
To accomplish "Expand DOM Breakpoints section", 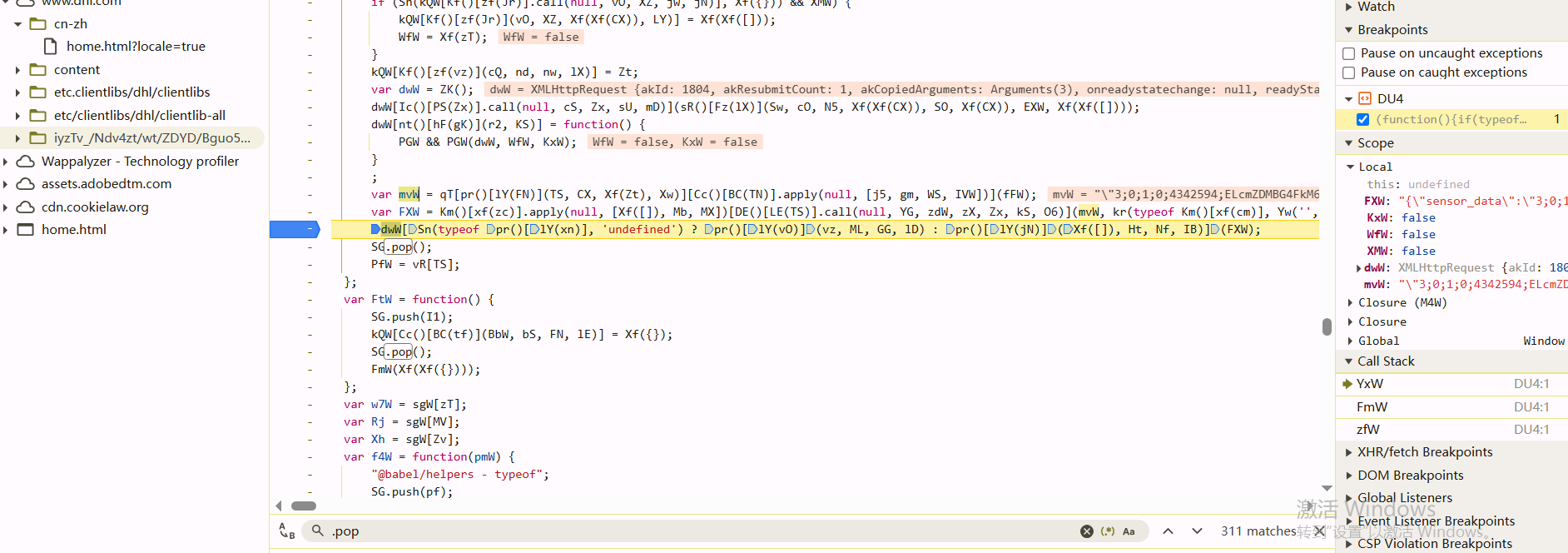I will pyautogui.click(x=1349, y=476).
